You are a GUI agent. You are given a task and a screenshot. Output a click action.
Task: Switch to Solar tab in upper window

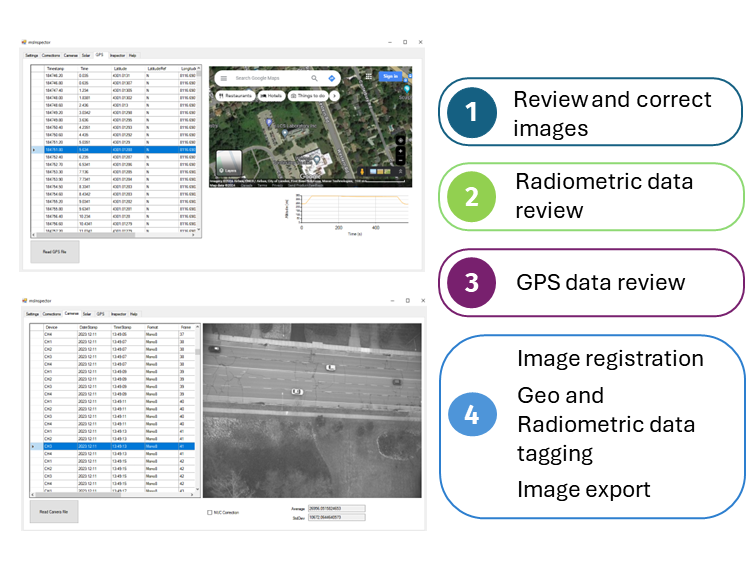86,56
